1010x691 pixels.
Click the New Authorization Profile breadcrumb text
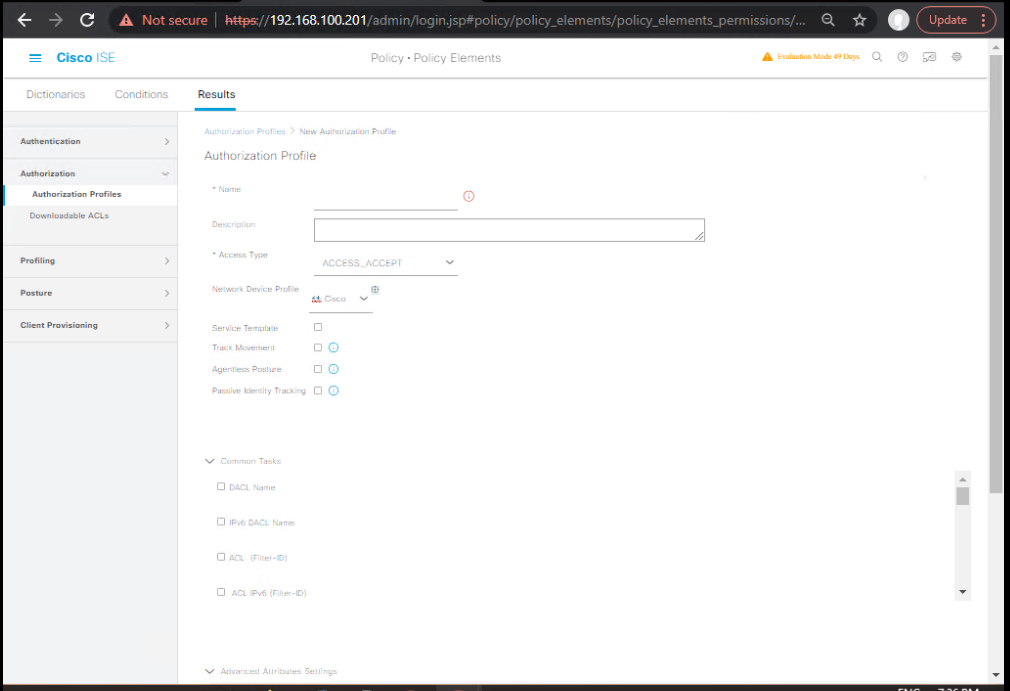(x=348, y=131)
